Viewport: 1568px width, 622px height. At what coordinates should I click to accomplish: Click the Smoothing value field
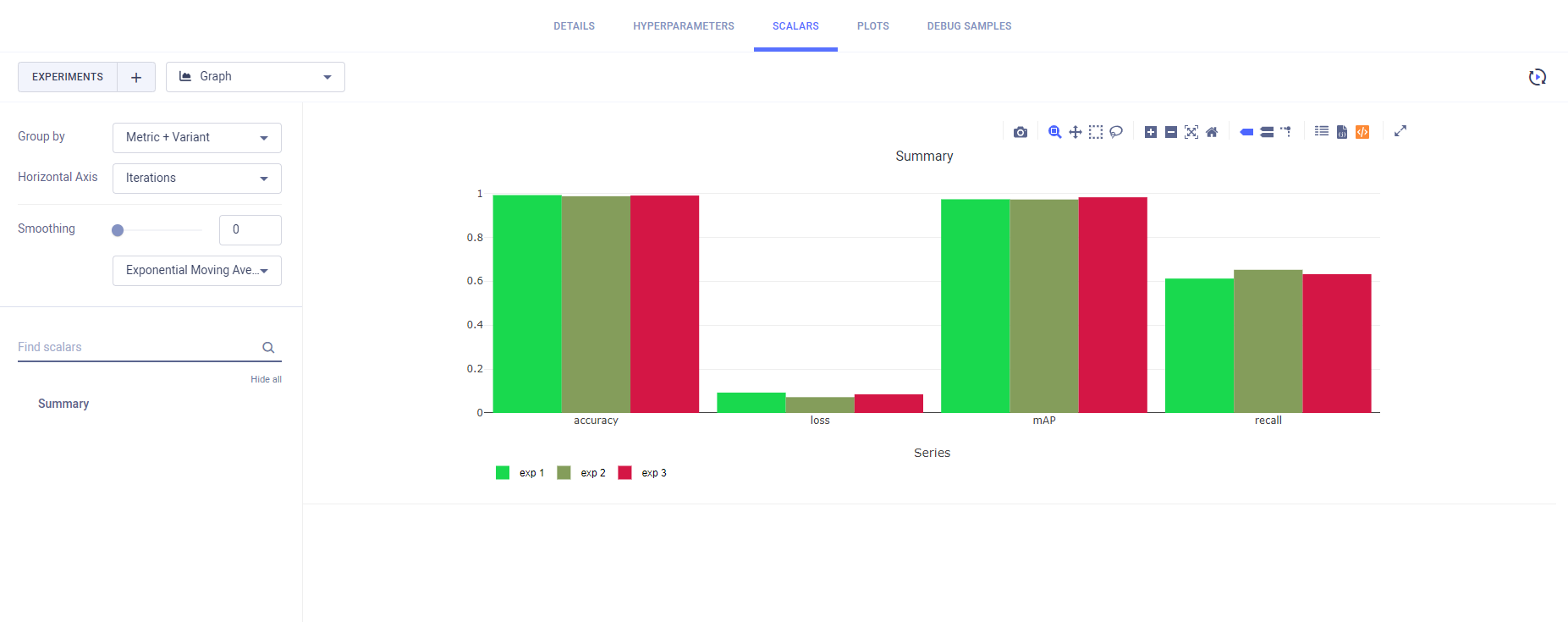[x=250, y=230]
